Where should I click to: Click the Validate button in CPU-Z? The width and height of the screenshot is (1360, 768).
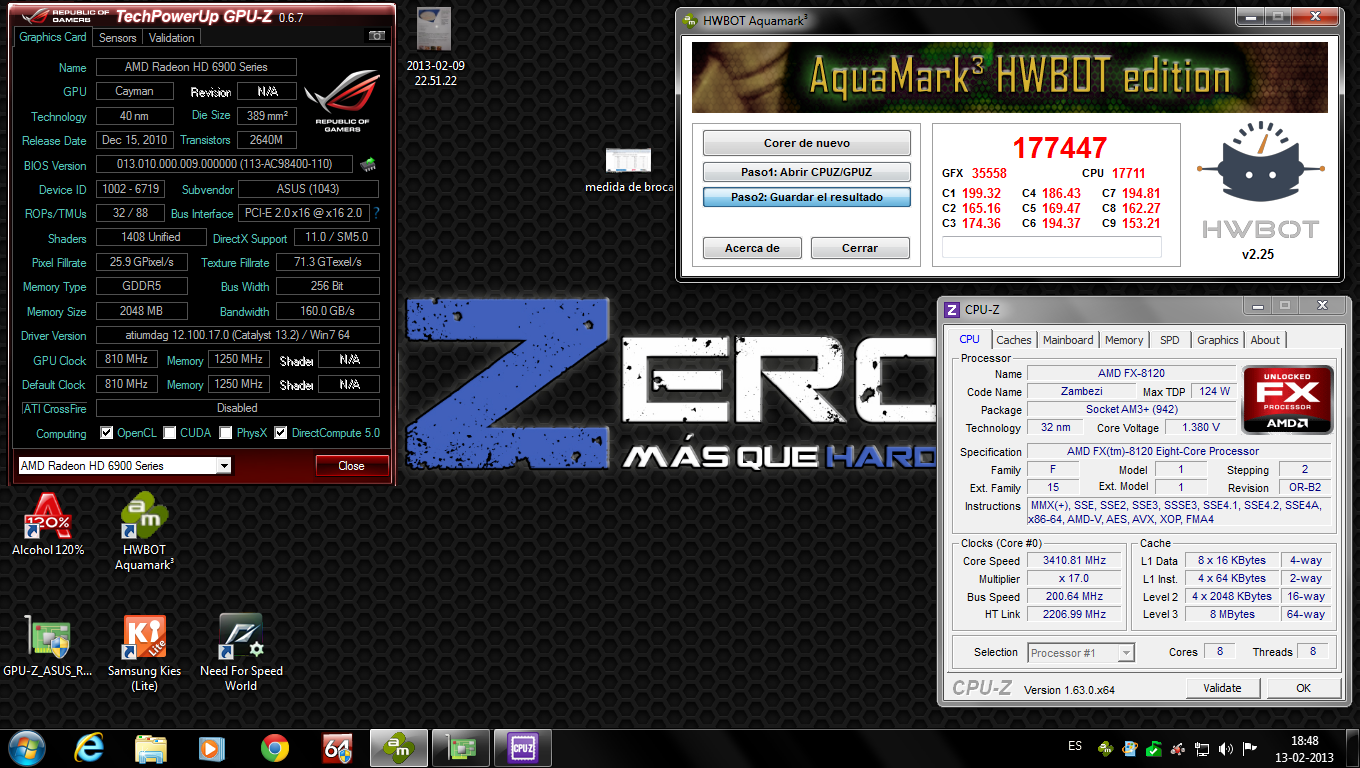pos(1223,688)
